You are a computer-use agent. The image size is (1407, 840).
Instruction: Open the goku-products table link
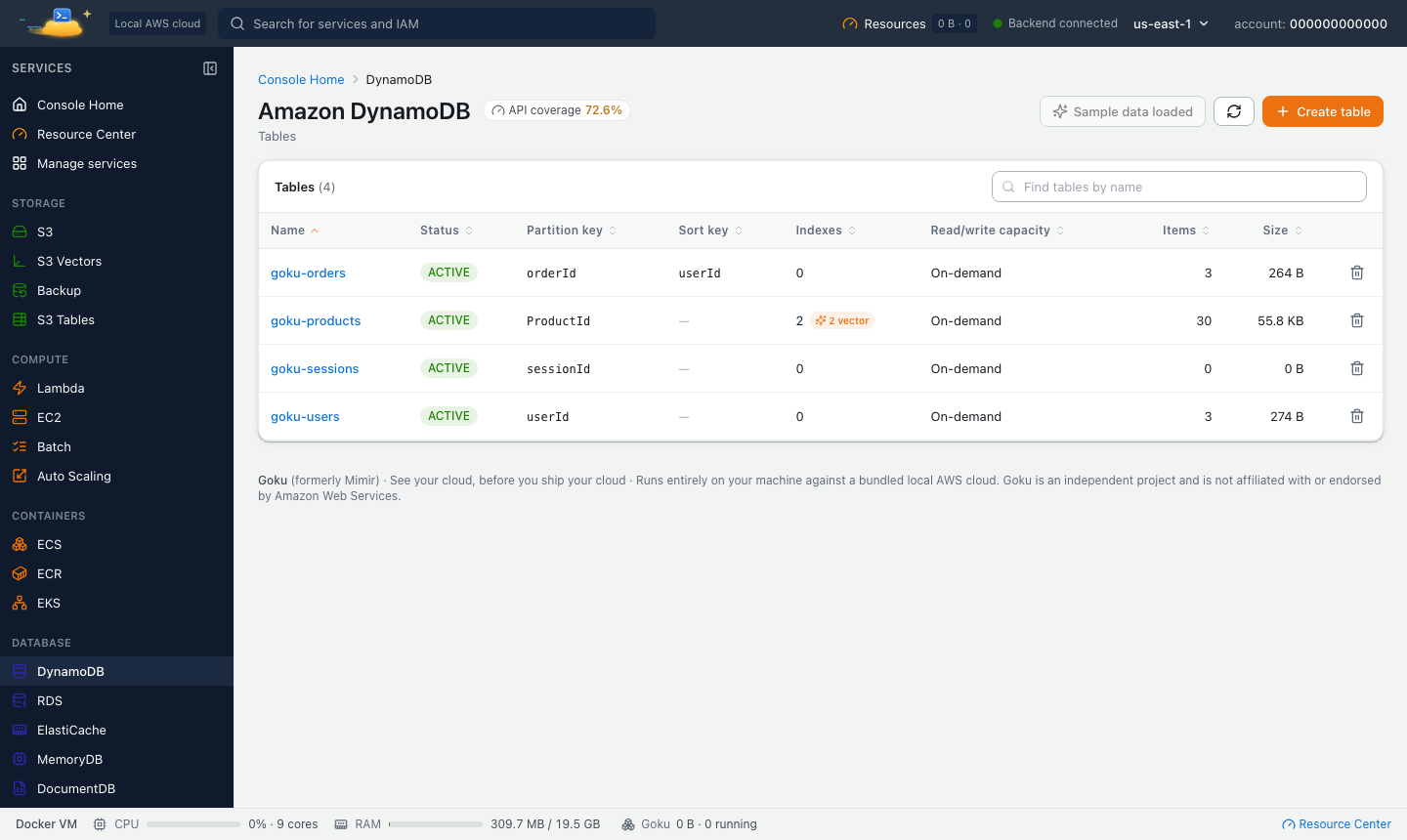click(x=316, y=320)
